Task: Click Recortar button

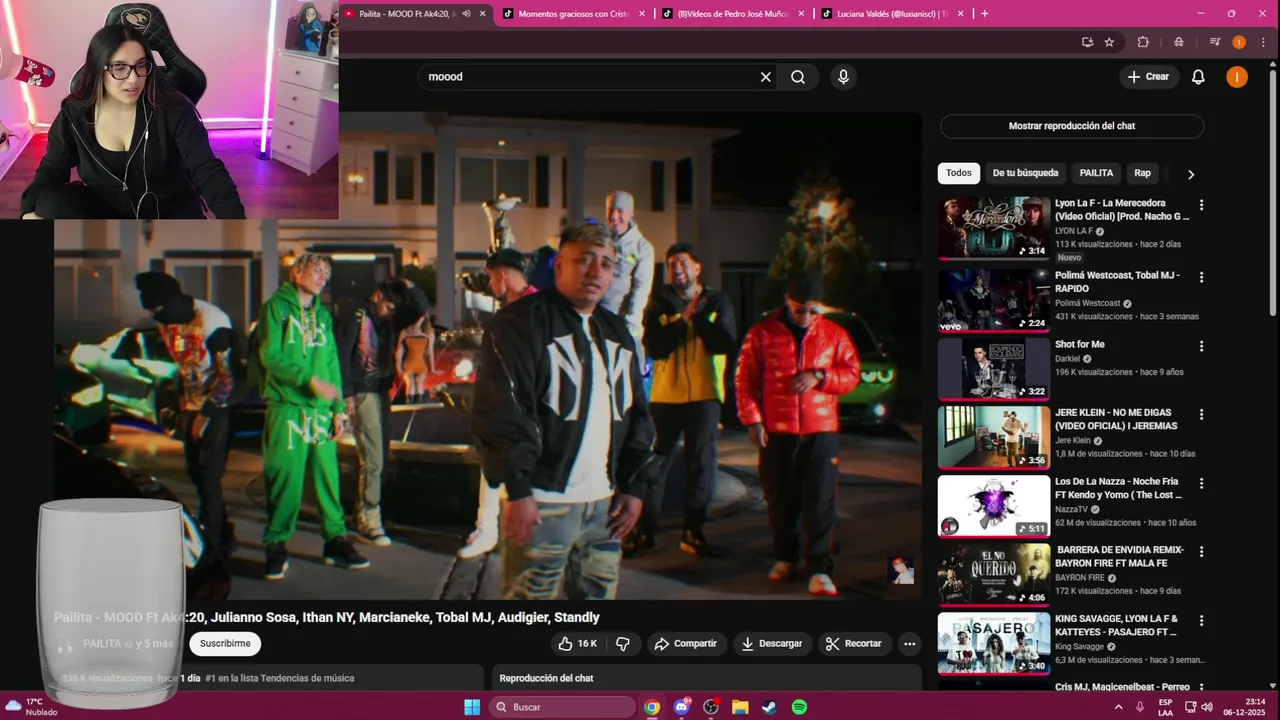Action: point(853,644)
